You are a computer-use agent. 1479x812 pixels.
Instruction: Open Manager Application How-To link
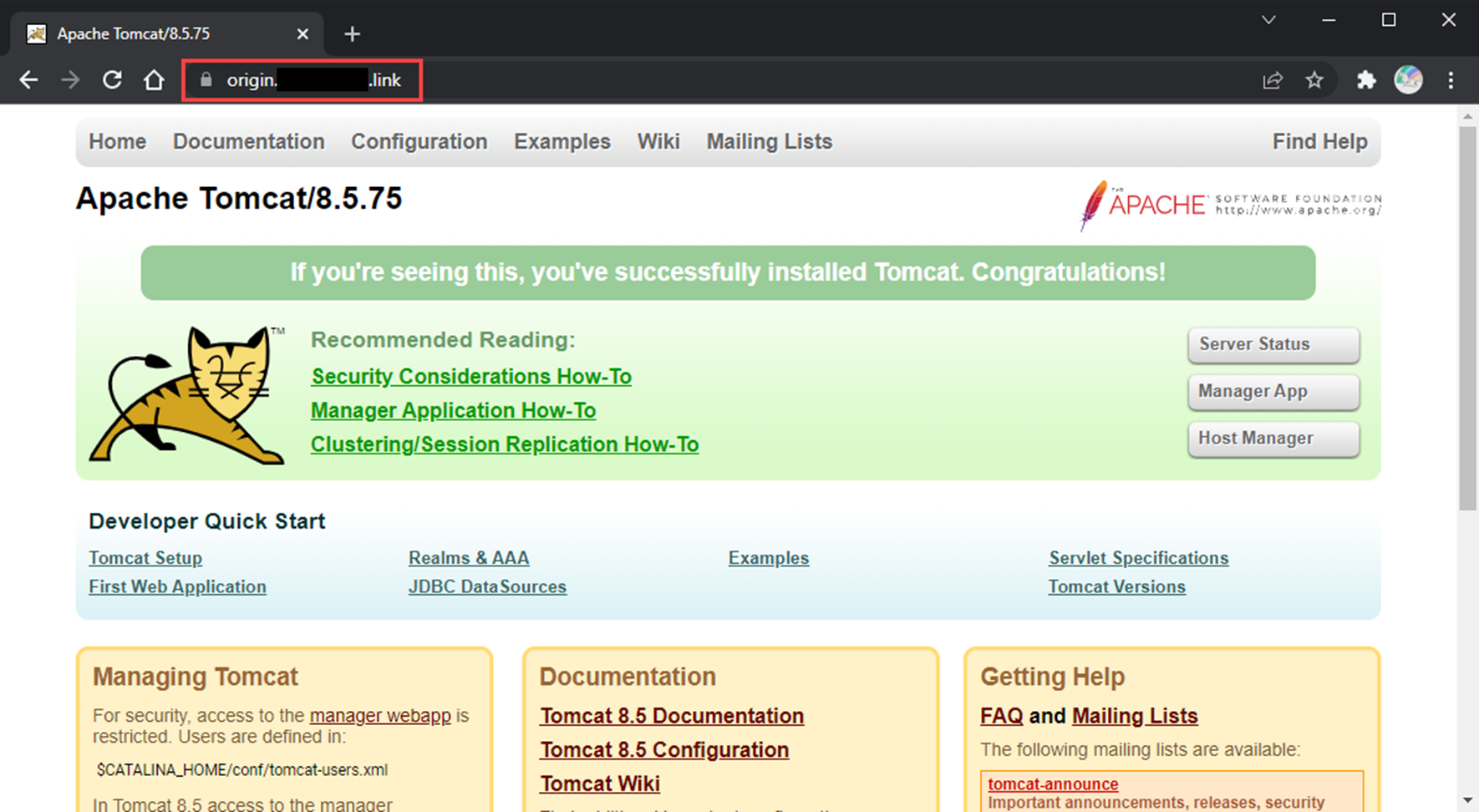coord(453,411)
